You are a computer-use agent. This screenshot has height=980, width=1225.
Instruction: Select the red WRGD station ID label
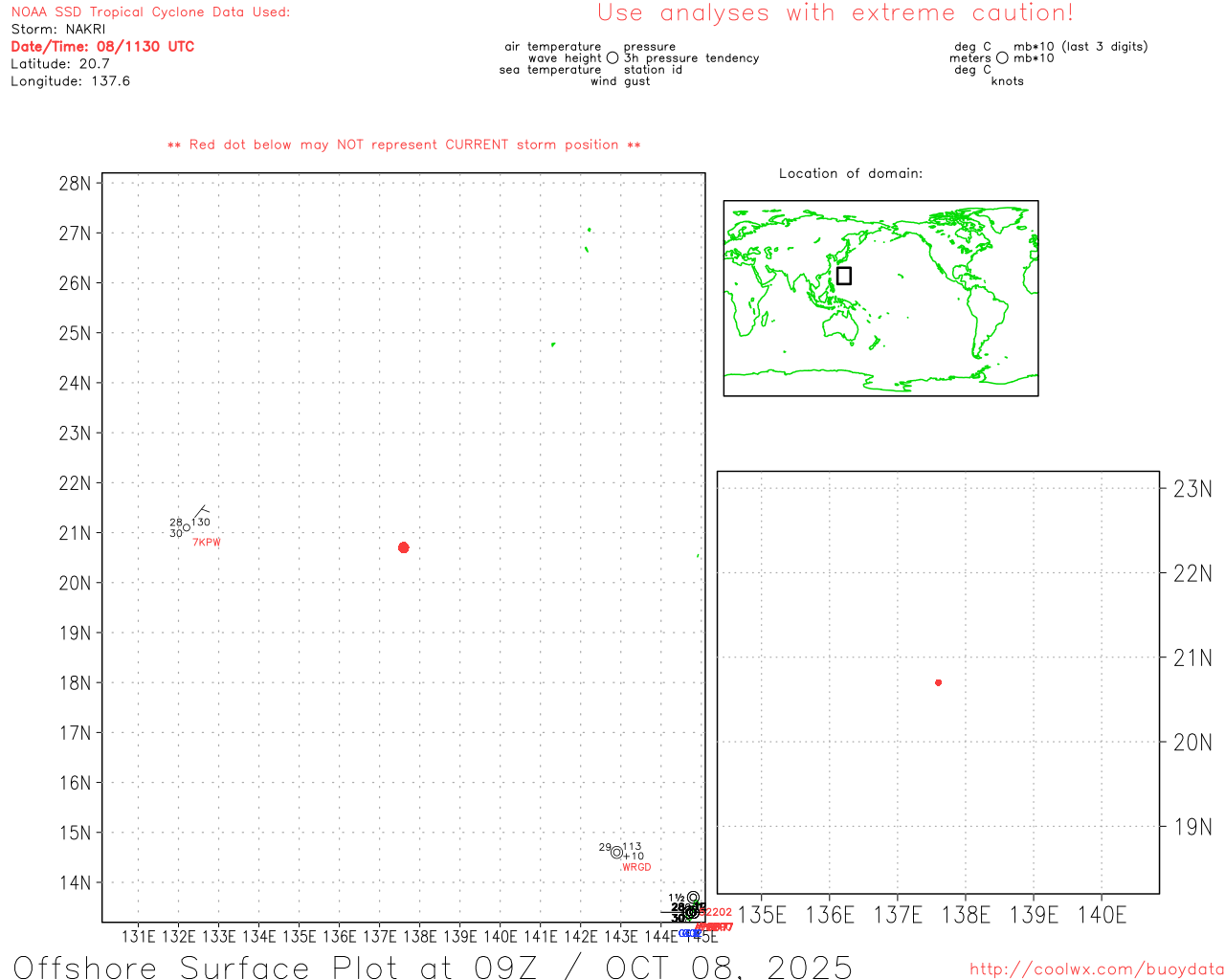point(635,867)
